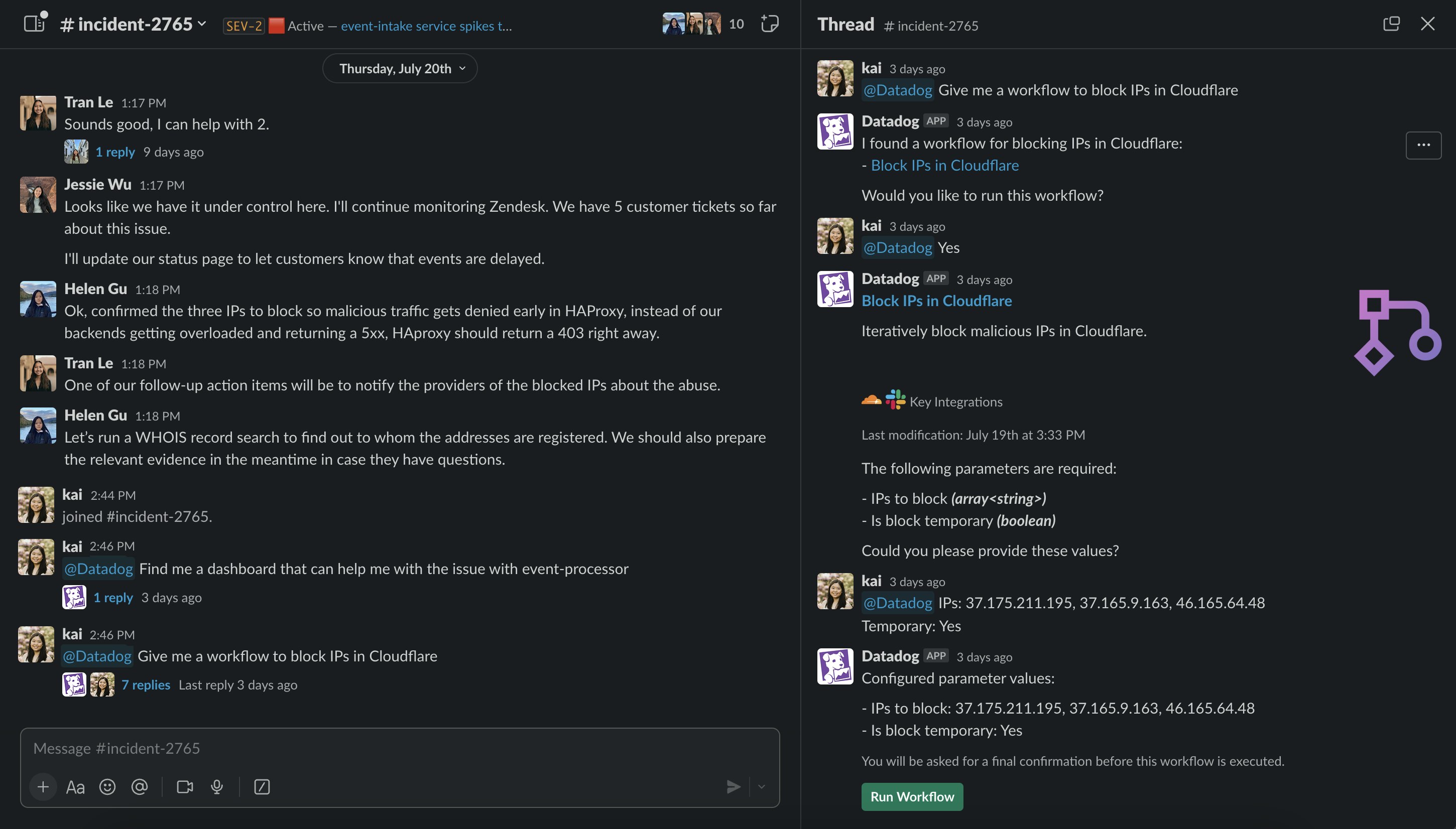This screenshot has height=829, width=1456.
Task: Click the plus attachment button in composer
Action: [43, 787]
